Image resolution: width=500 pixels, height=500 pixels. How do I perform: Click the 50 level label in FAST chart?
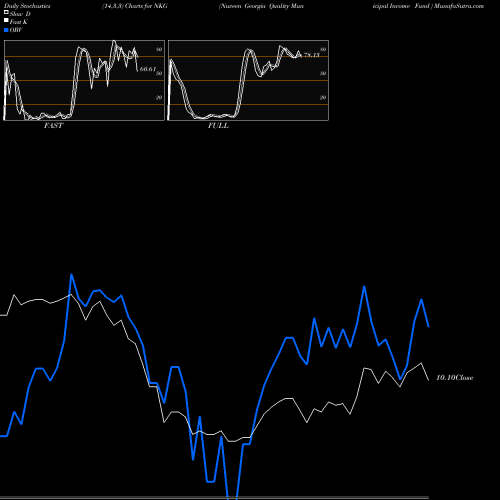159,73
